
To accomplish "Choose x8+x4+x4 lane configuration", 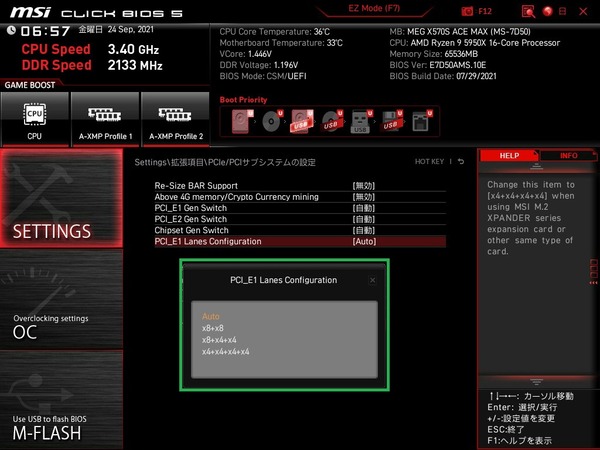I will (219, 340).
